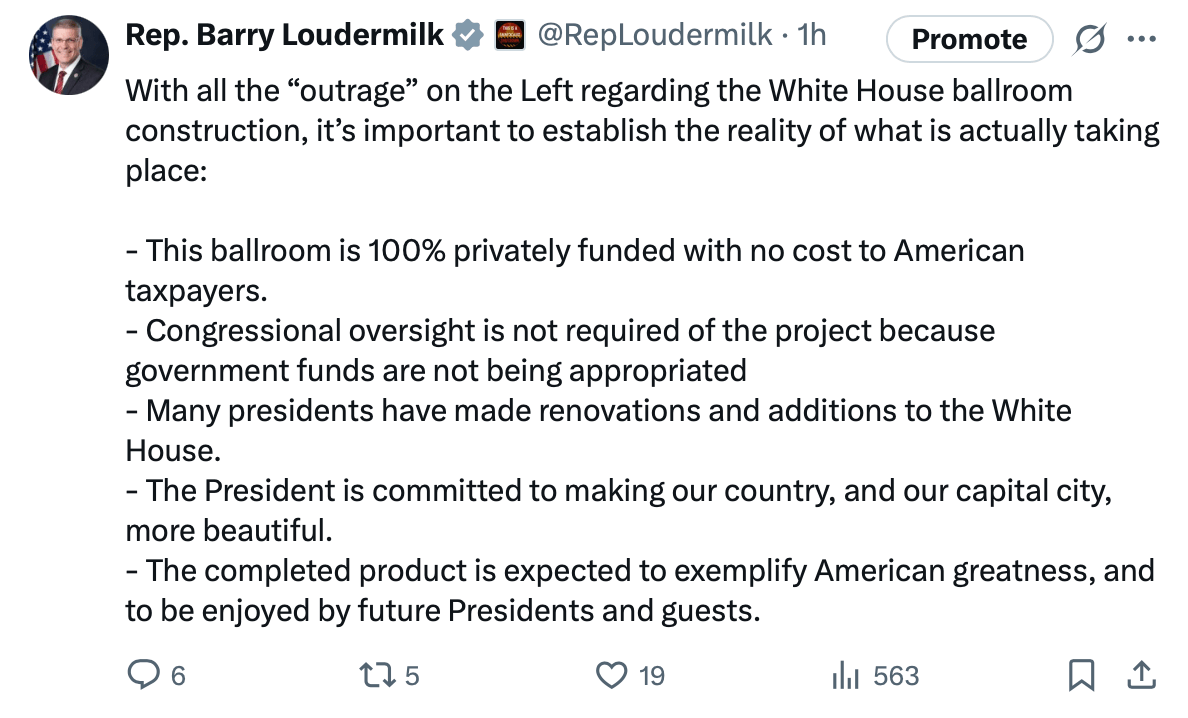This screenshot has height=718, width=1188.
Task: Click the reply count of 6
Action: coord(178,677)
